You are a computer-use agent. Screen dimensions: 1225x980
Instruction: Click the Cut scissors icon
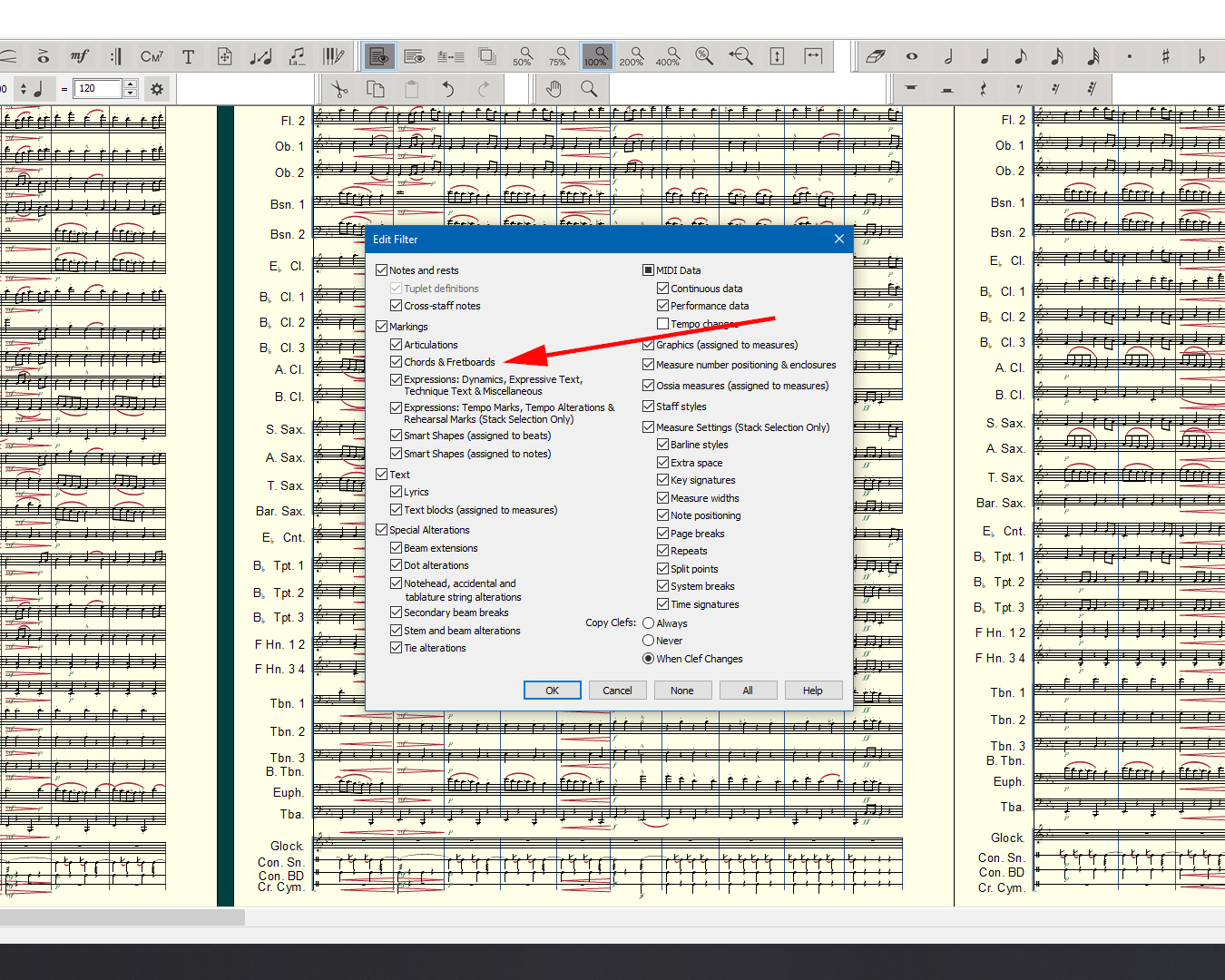[x=339, y=89]
